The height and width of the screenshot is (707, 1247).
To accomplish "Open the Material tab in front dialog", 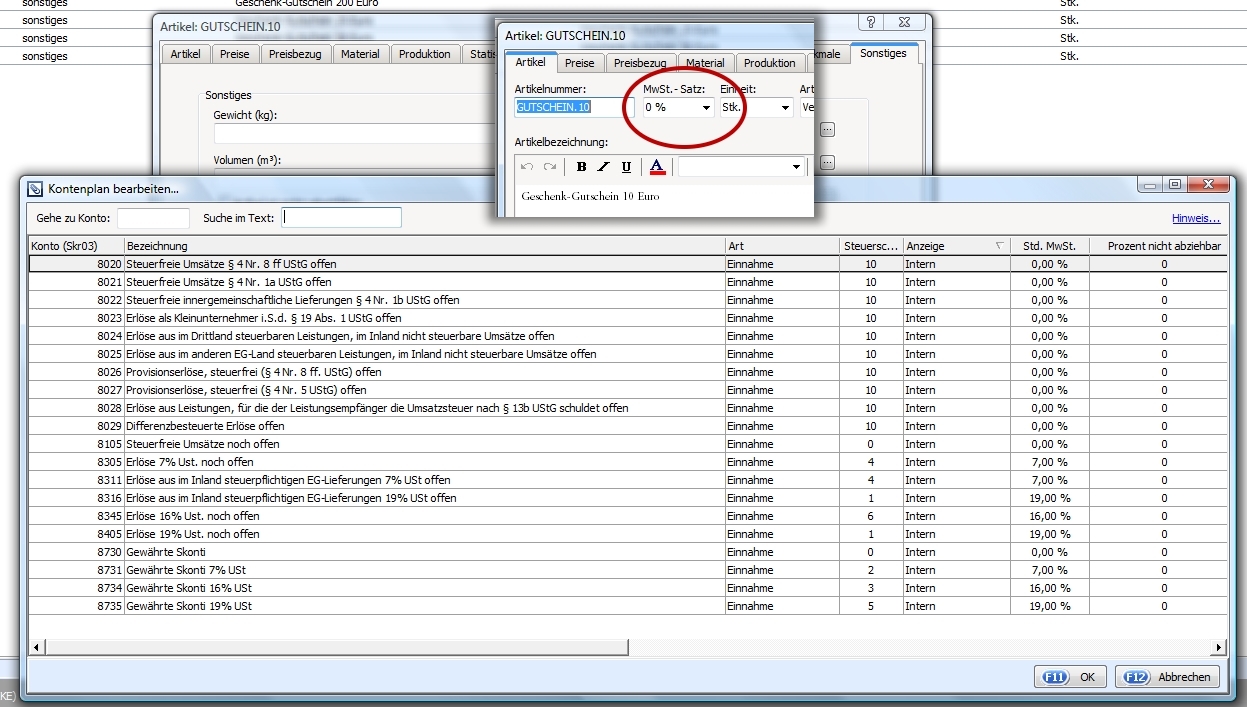I will tap(706, 63).
